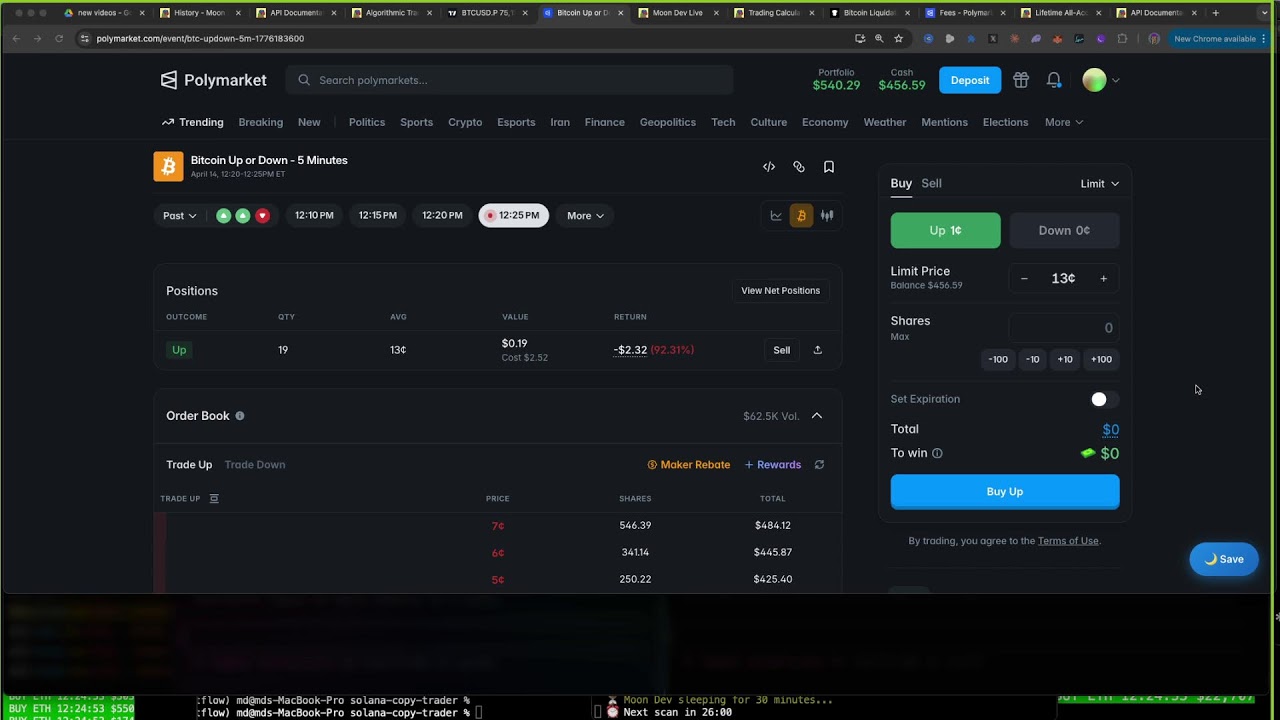Toggle the Trade Up layout icon
The image size is (1280, 720).
[x=214, y=498]
